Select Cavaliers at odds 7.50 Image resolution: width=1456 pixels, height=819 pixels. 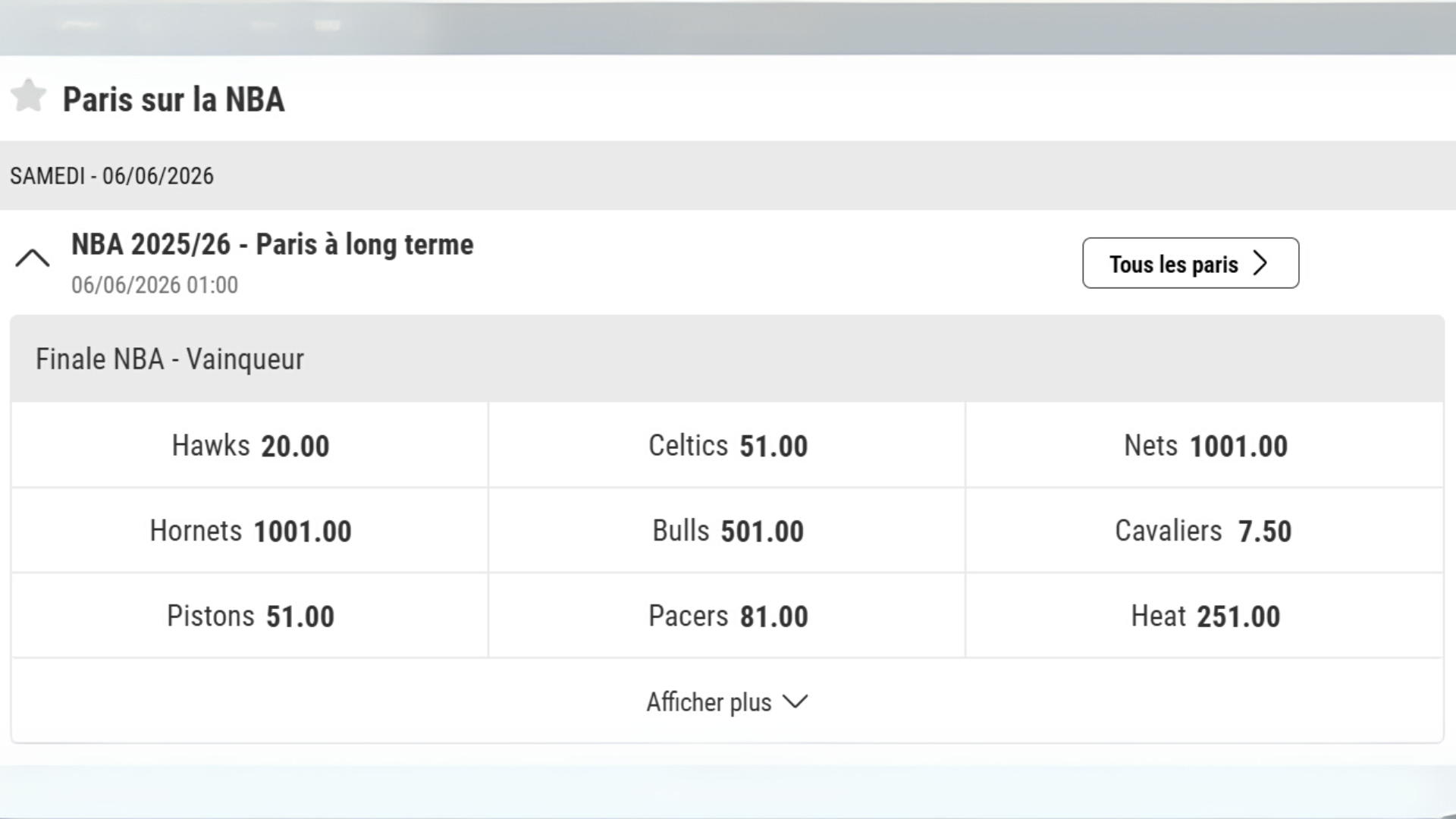(x=1204, y=531)
